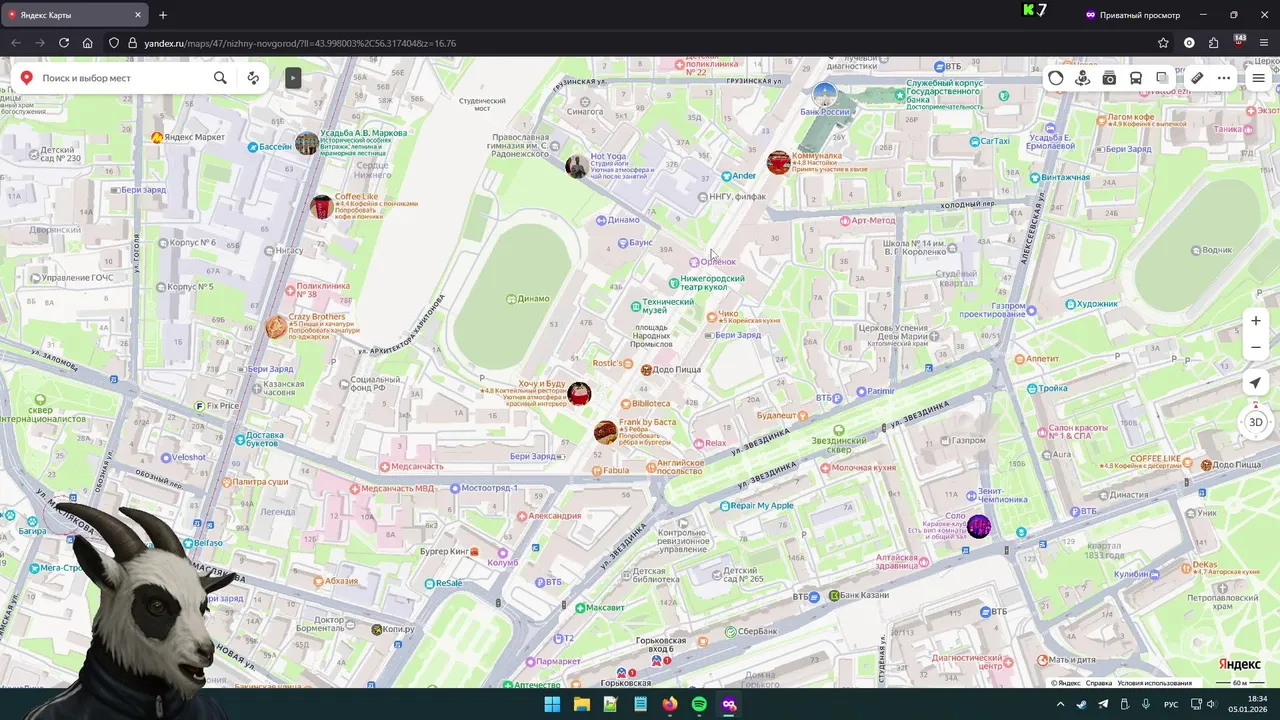Reload the page in the browser
Image resolution: width=1280 pixels, height=720 pixels.
click(64, 43)
